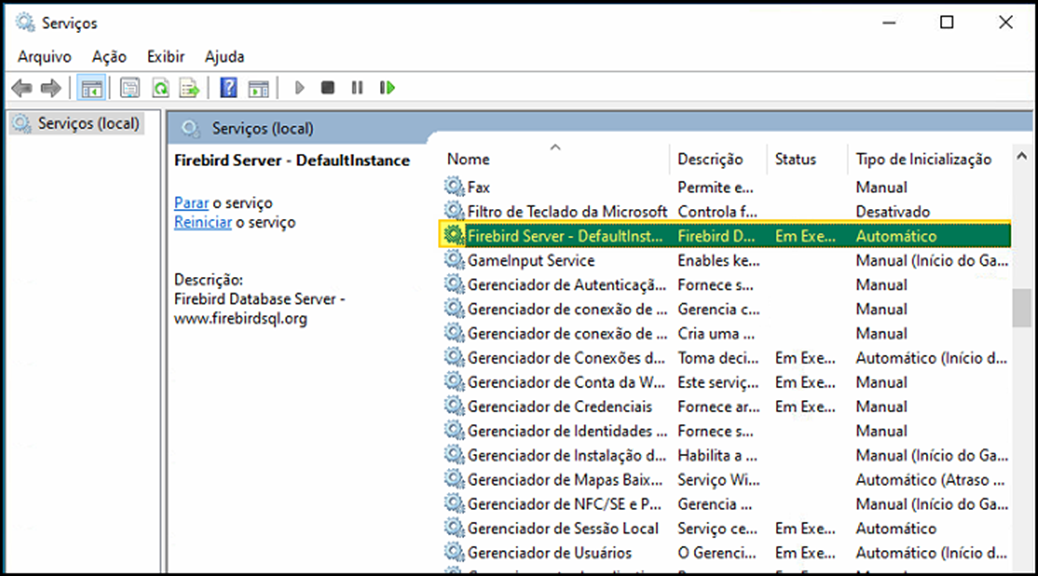Image resolution: width=1038 pixels, height=576 pixels.
Task: Select Gerenciador de Conexões d... row name
Action: [566, 358]
